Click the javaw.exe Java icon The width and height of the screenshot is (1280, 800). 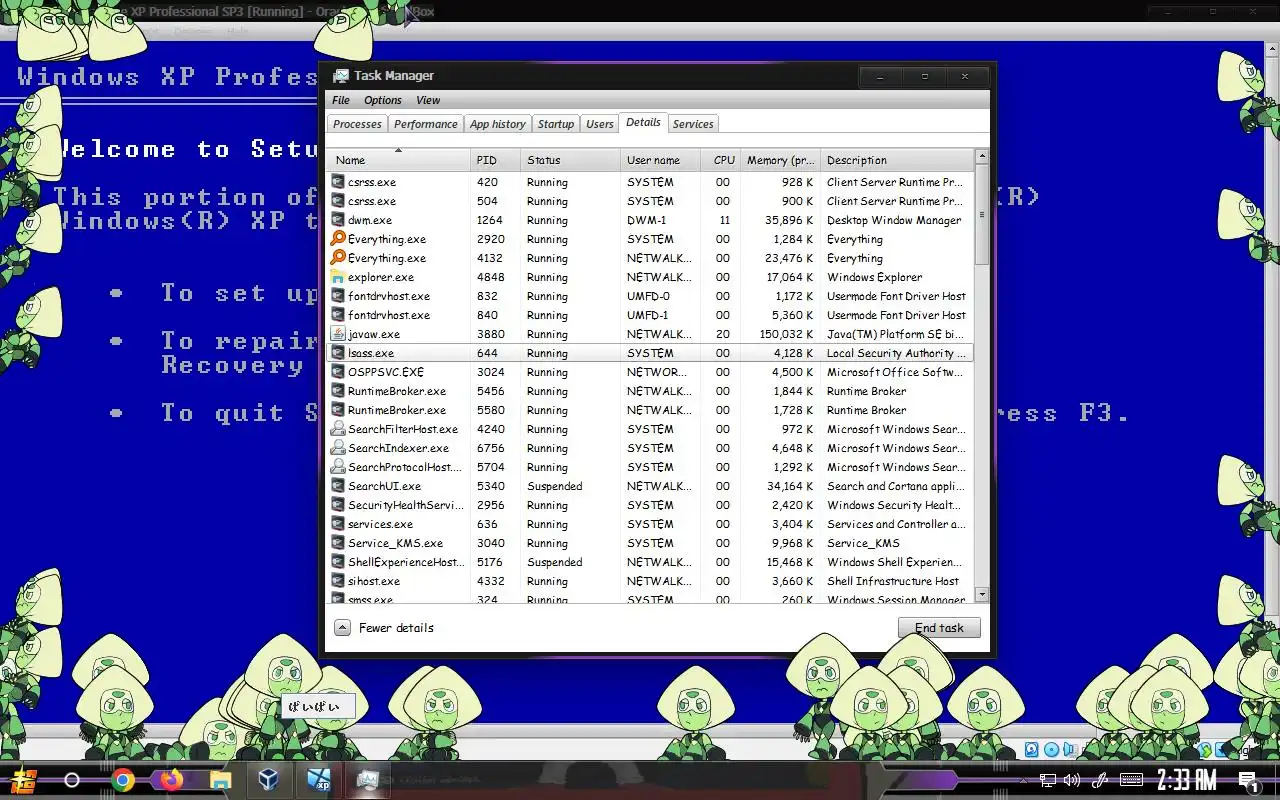tap(338, 334)
